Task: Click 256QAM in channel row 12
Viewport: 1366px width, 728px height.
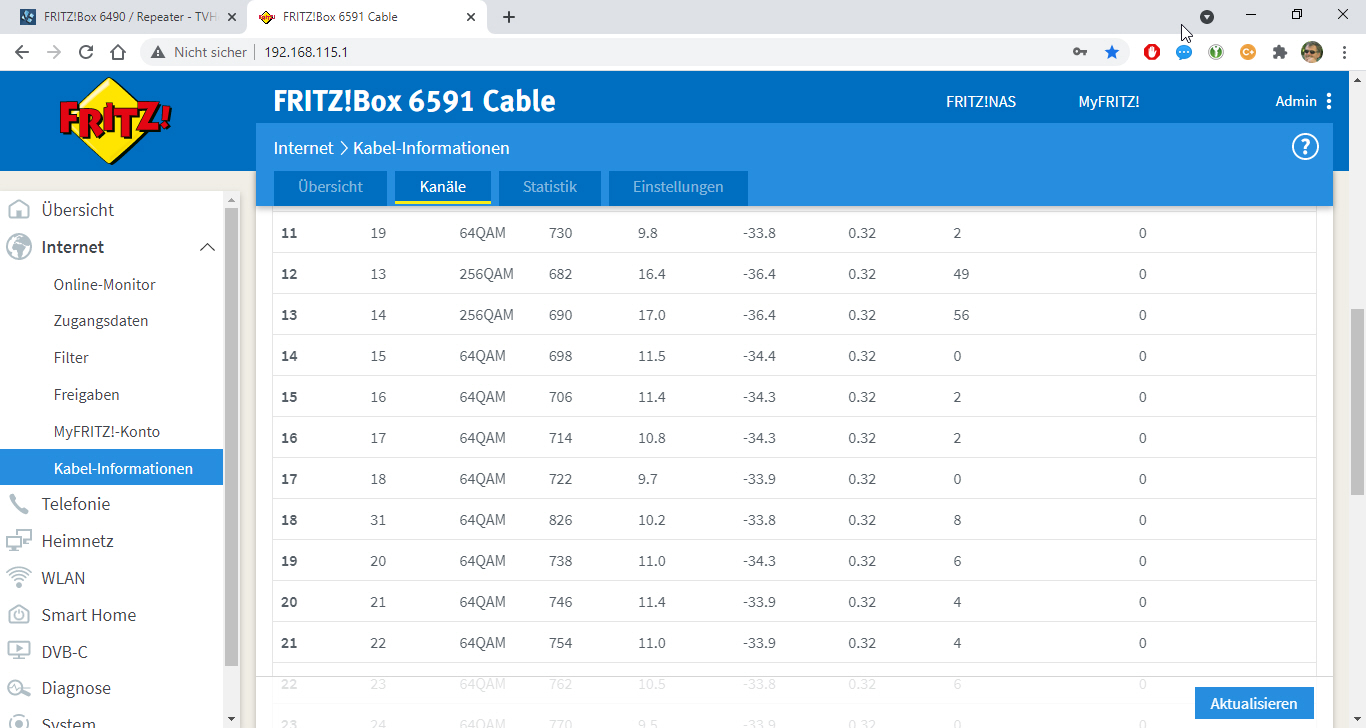Action: (486, 274)
